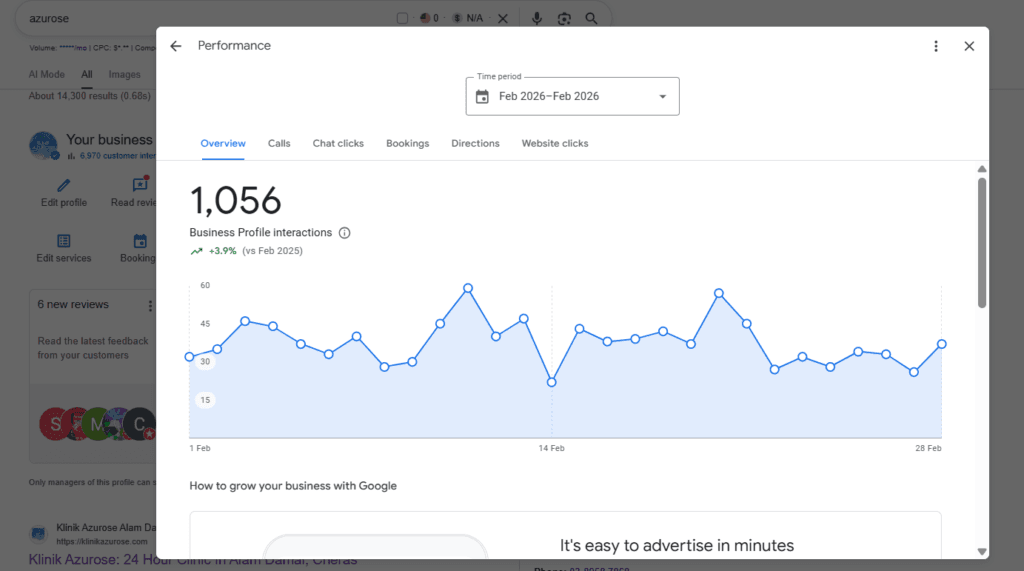Click the Read reviews icon

(140, 184)
